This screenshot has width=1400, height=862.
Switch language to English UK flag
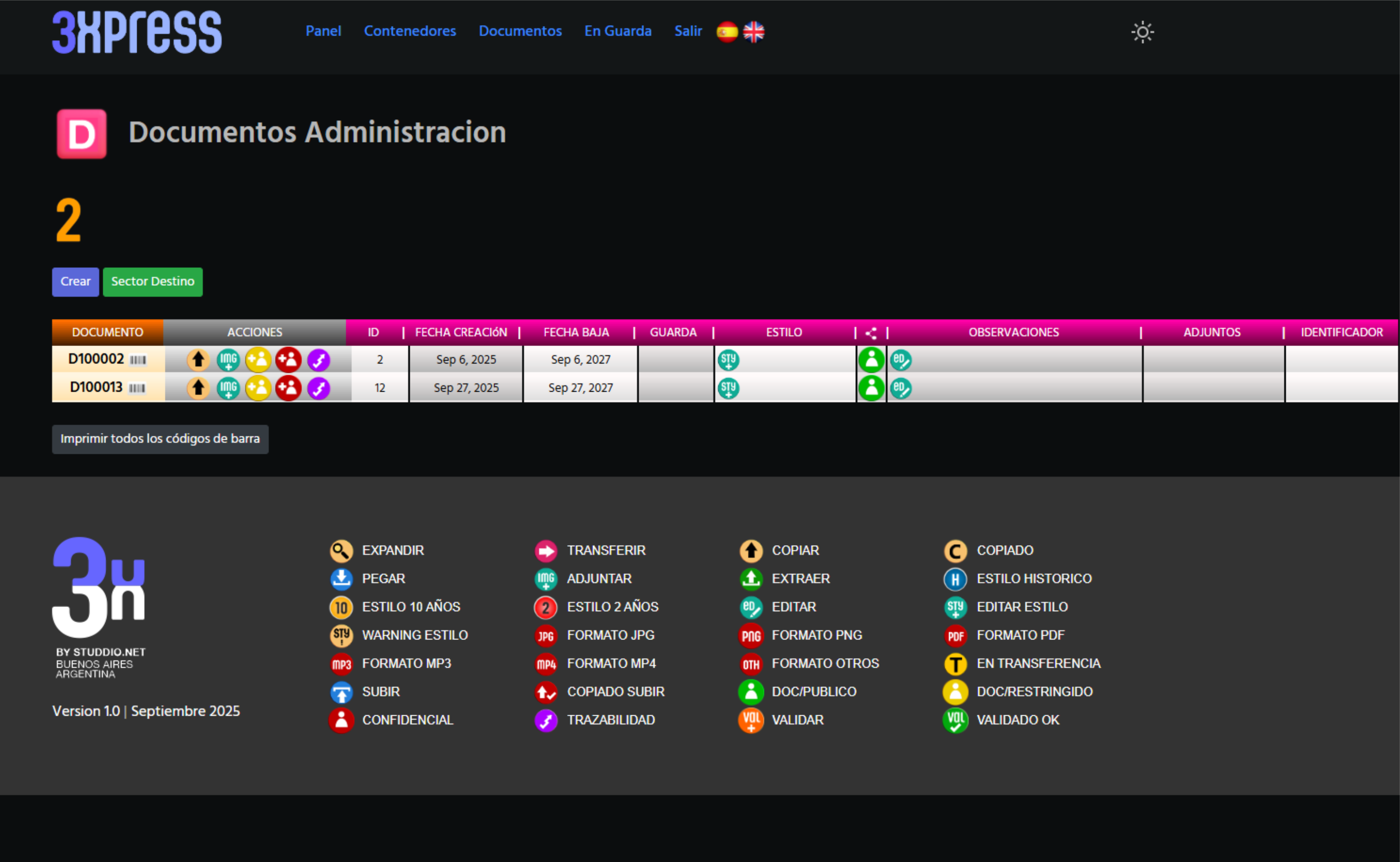pos(754,32)
